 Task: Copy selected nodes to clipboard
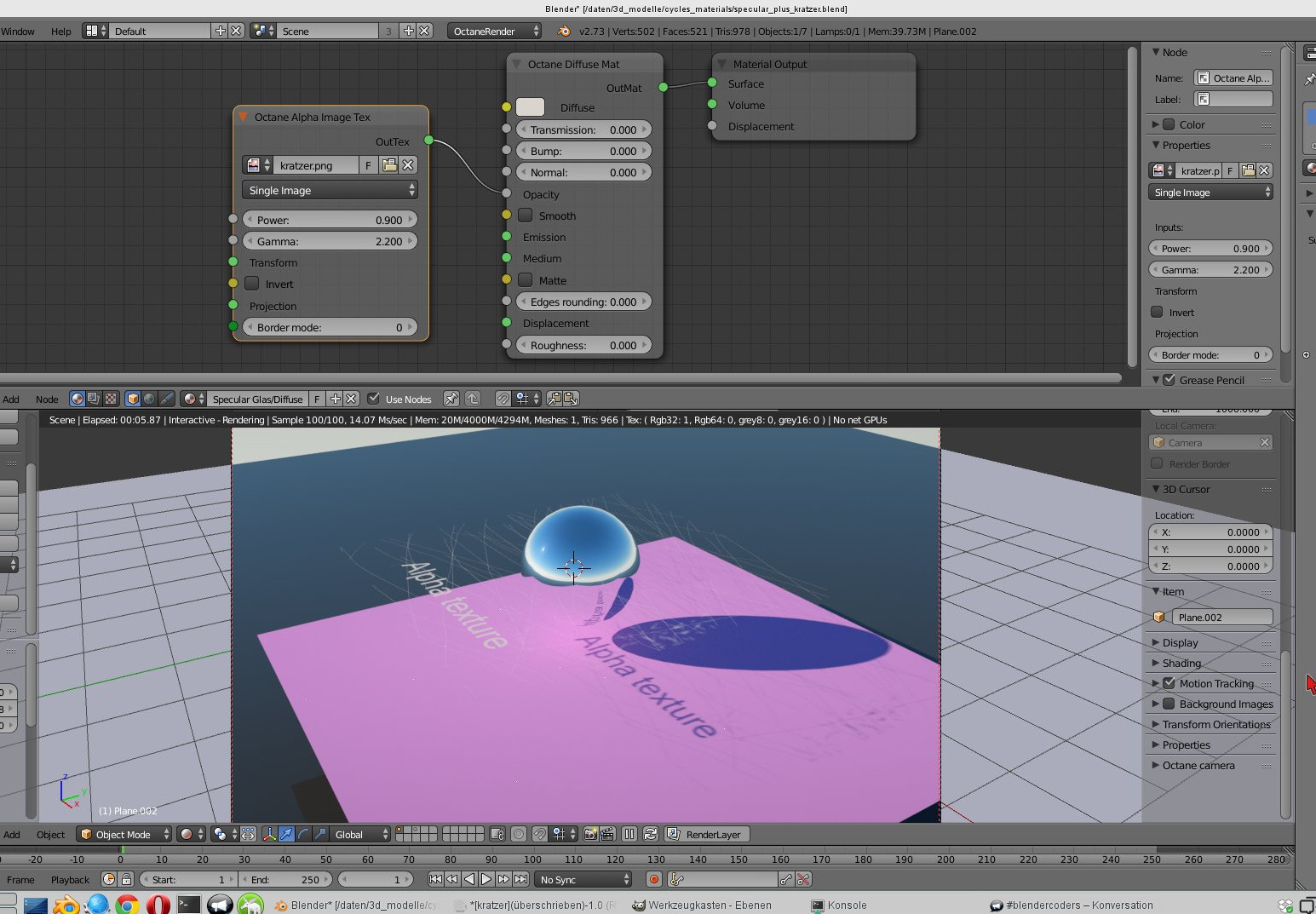click(555, 399)
